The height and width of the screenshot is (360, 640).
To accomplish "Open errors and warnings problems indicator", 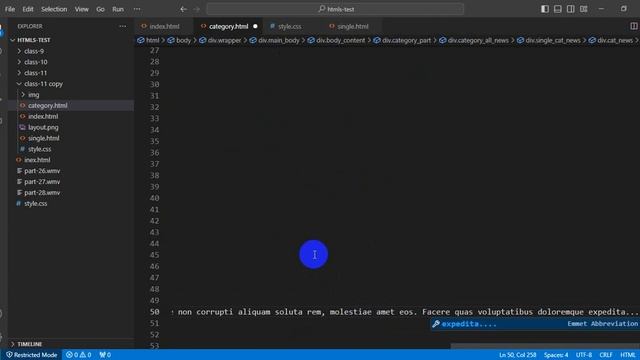I will [79, 355].
